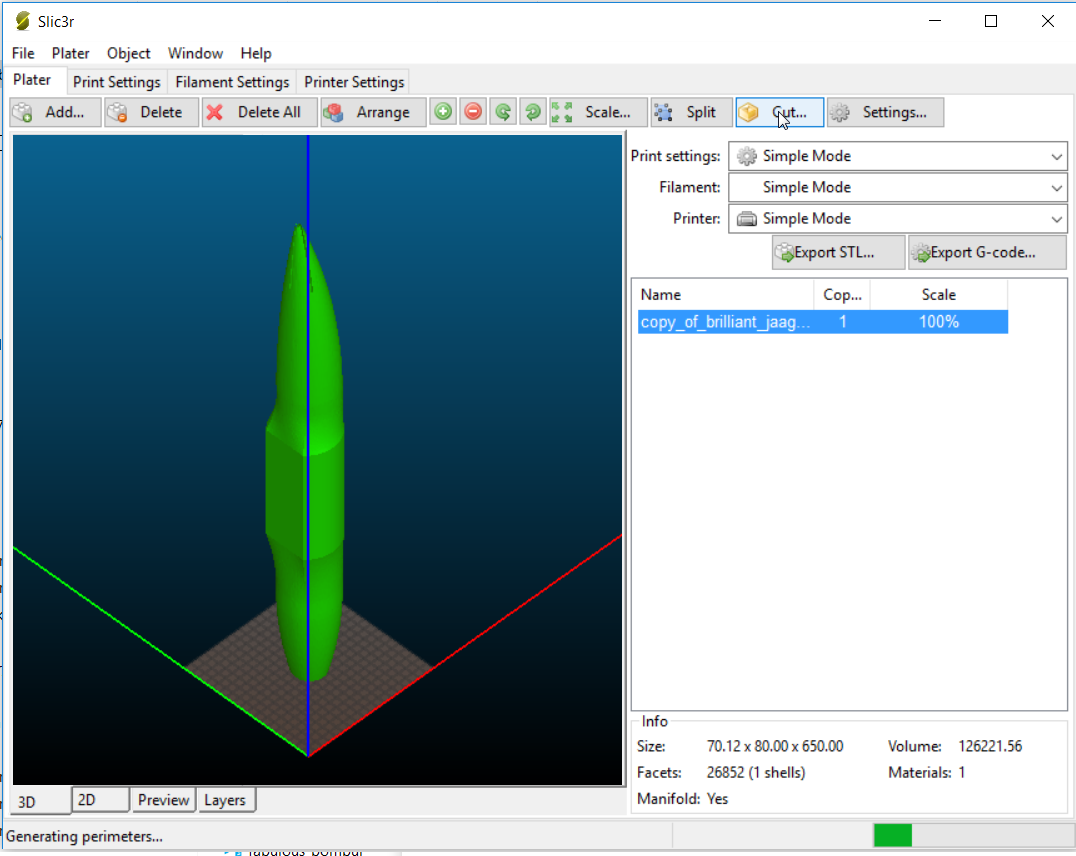
Task: Click Export STL... button
Action: tap(838, 253)
